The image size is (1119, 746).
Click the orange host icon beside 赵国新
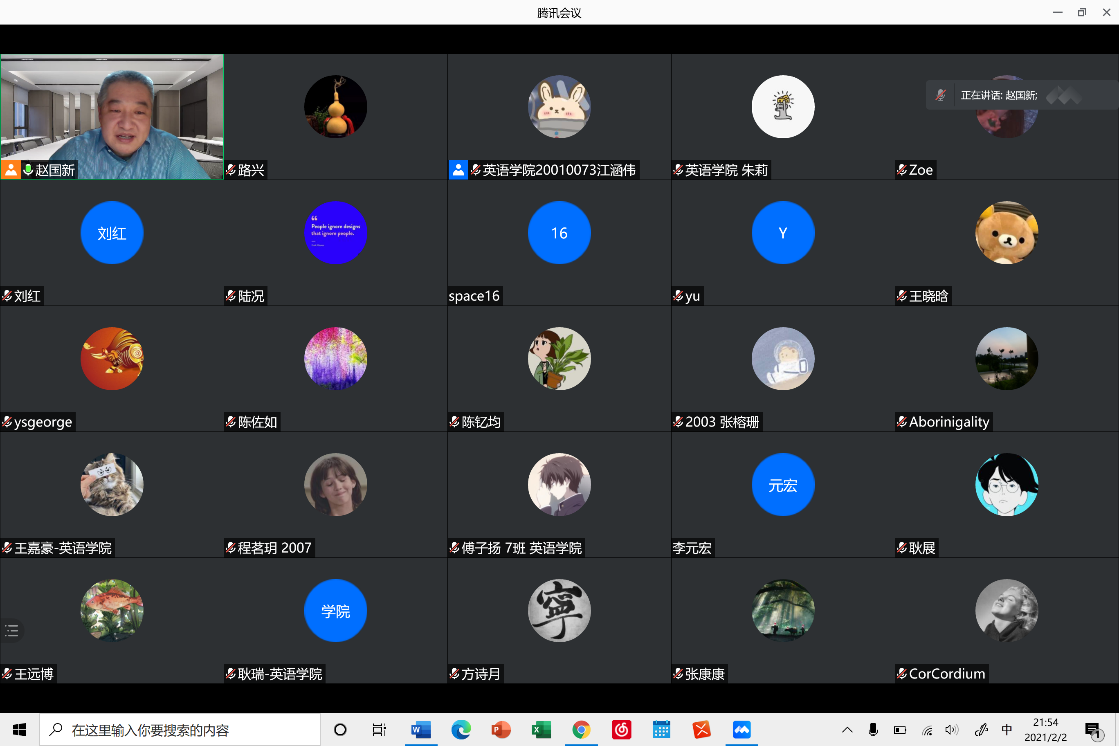tap(11, 170)
